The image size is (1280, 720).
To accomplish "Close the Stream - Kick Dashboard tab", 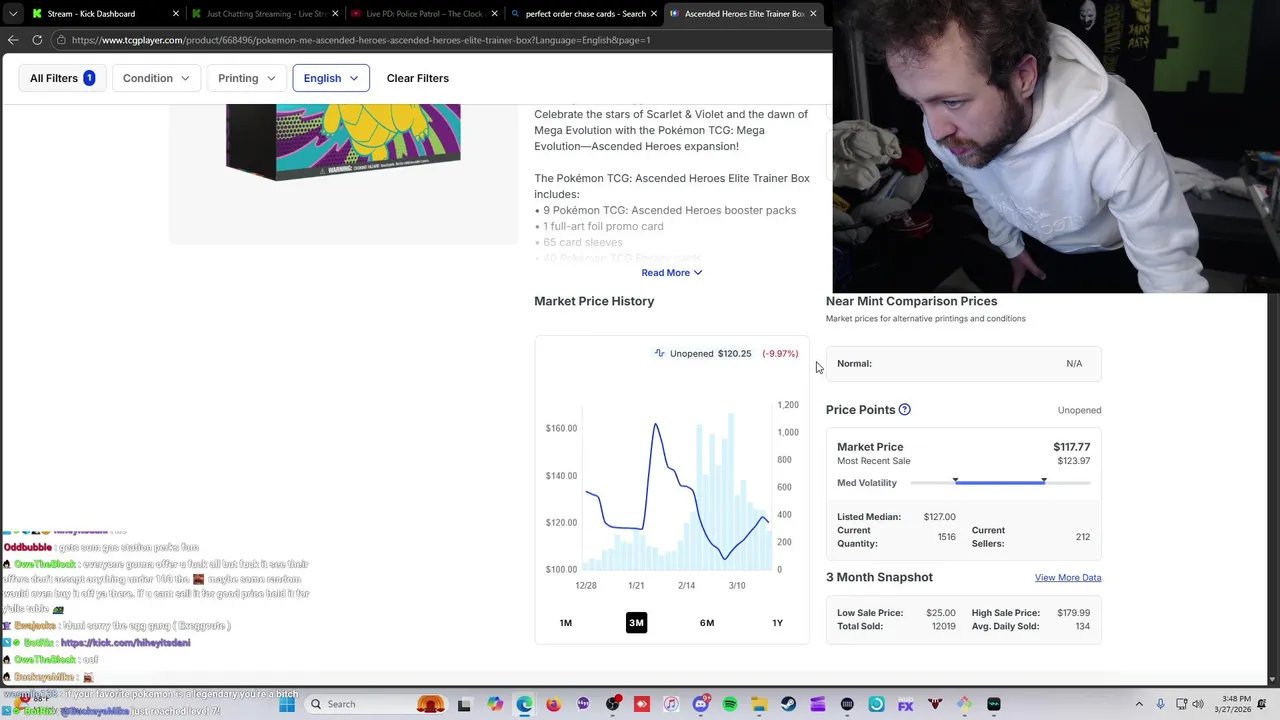I will [176, 14].
